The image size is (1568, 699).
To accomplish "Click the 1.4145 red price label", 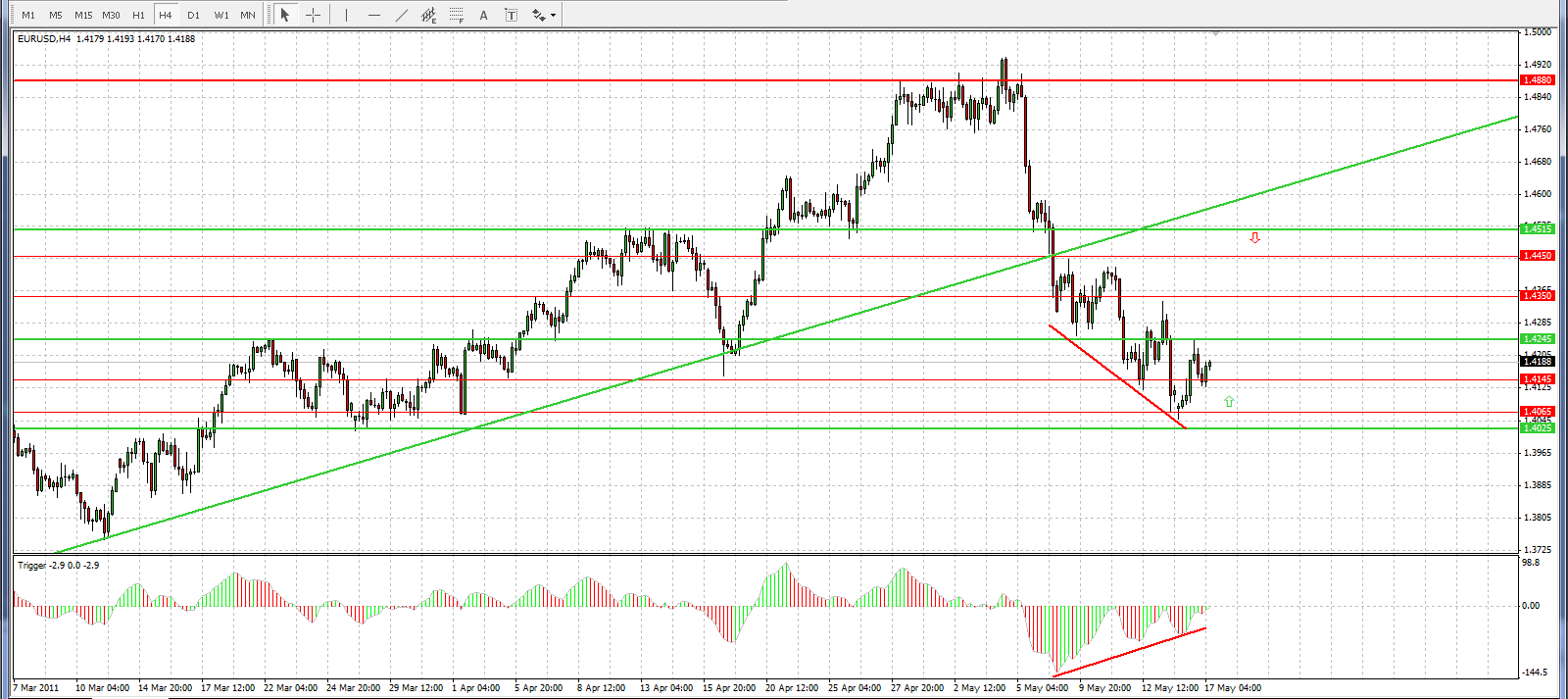I will pos(1537,379).
